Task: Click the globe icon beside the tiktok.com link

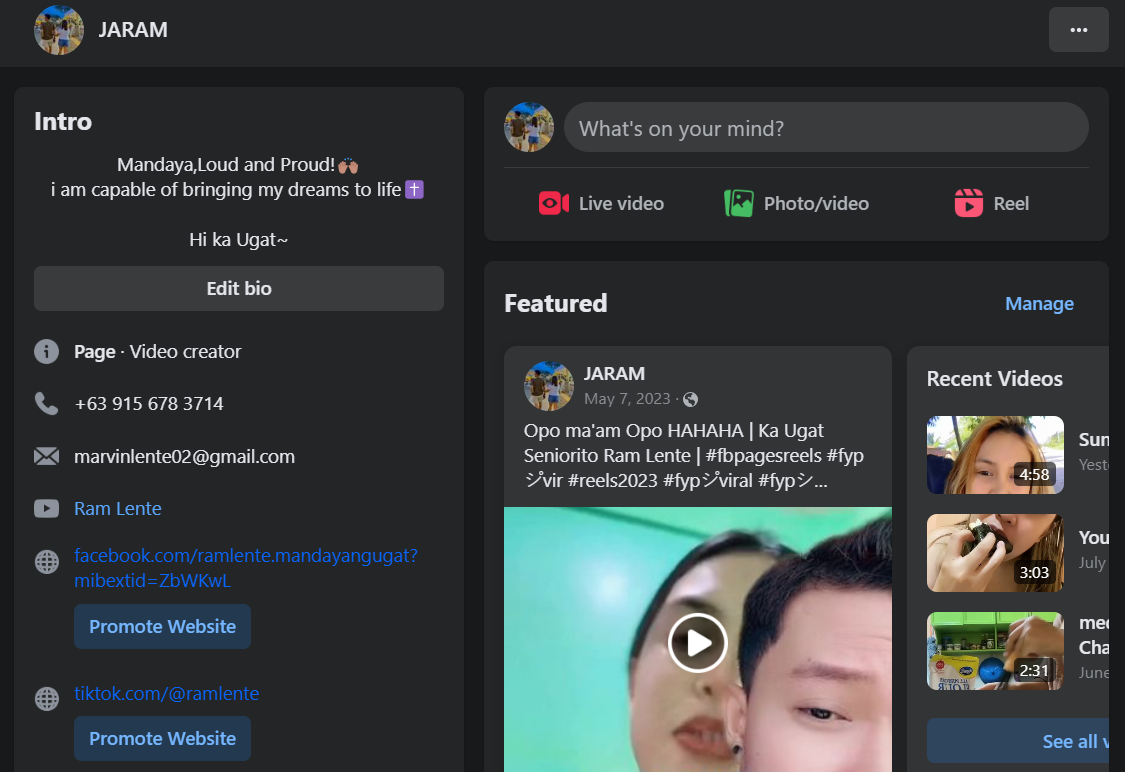Action: 47,698
